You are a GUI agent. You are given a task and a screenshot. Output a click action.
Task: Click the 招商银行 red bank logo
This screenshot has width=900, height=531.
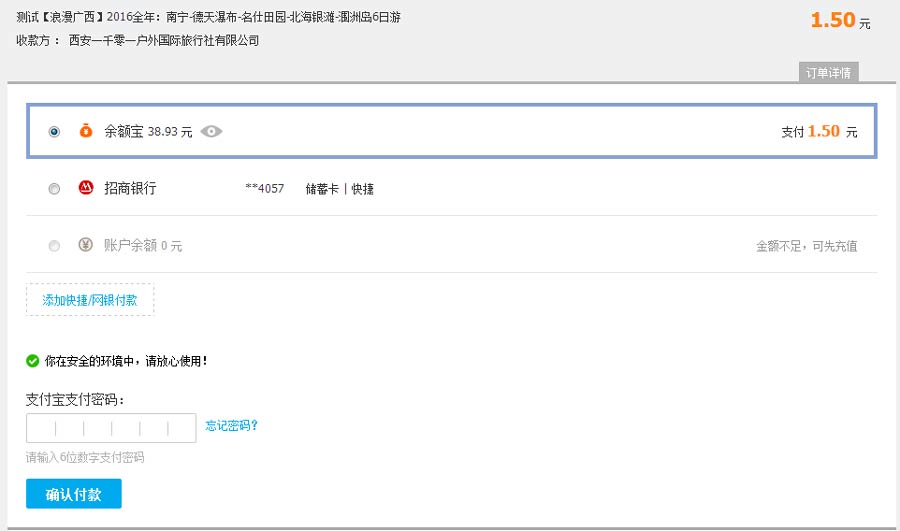click(x=86, y=188)
